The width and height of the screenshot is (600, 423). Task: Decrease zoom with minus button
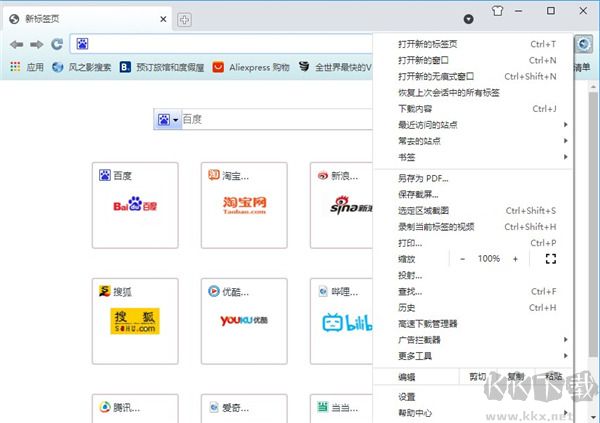coord(463,259)
